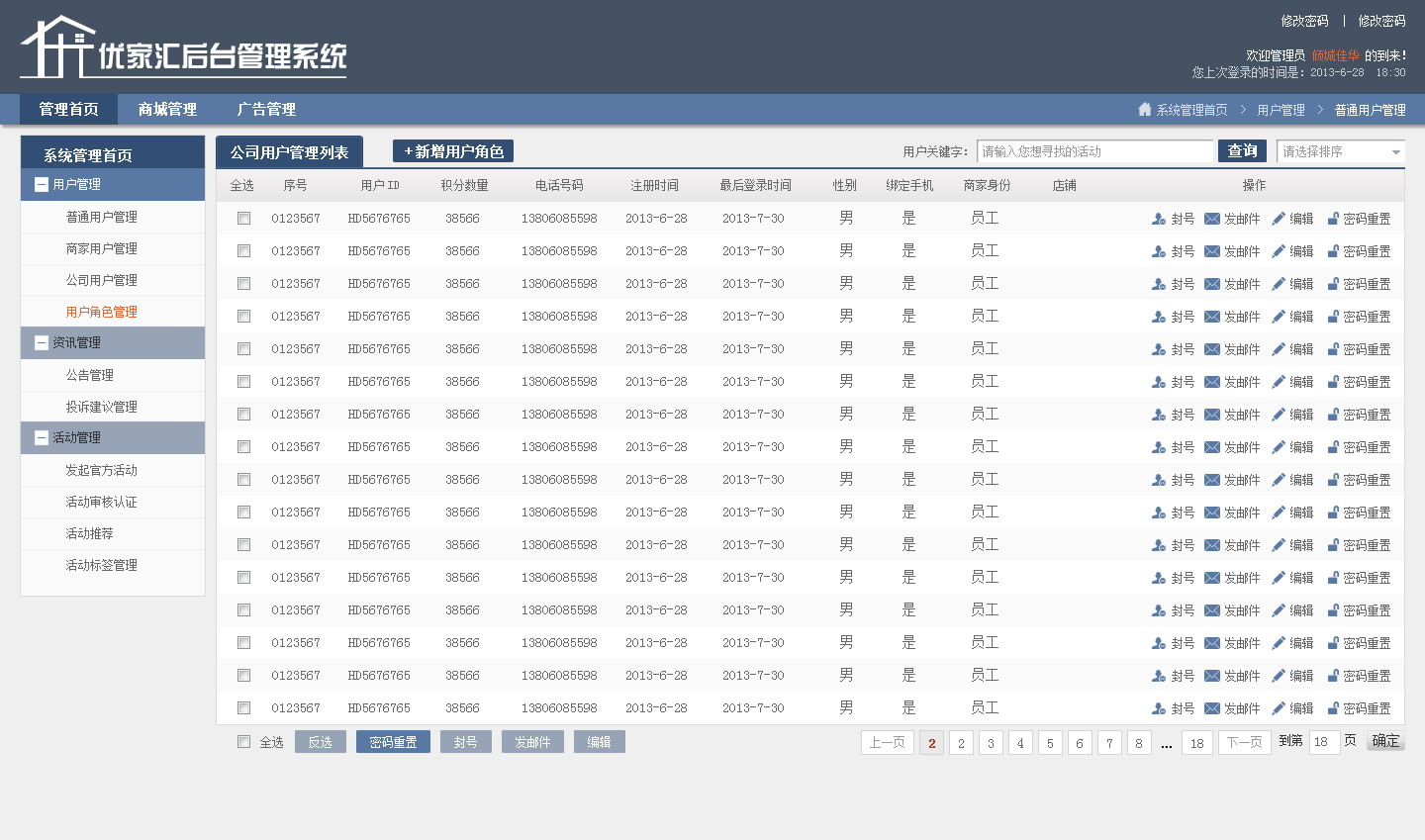This screenshot has width=1425, height=840.
Task: Open the 广告管理 nav tab
Action: tap(266, 109)
